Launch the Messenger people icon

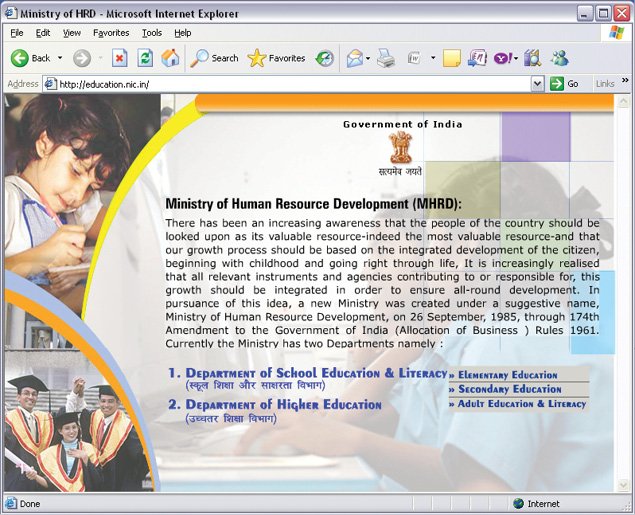(x=560, y=58)
